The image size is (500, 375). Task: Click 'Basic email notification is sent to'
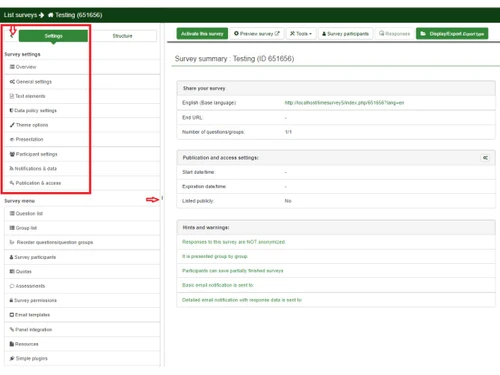[218, 285]
